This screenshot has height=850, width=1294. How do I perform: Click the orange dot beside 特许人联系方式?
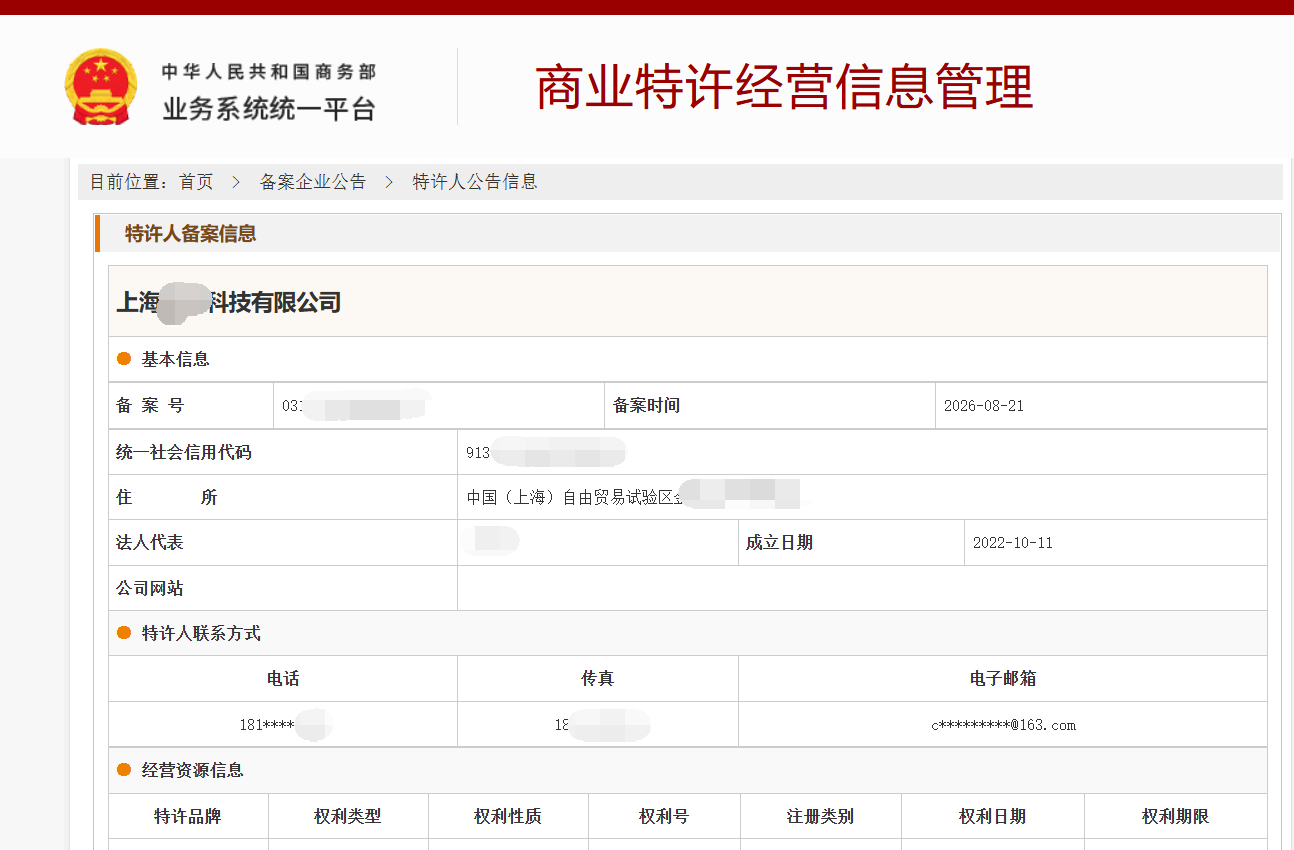tap(124, 633)
